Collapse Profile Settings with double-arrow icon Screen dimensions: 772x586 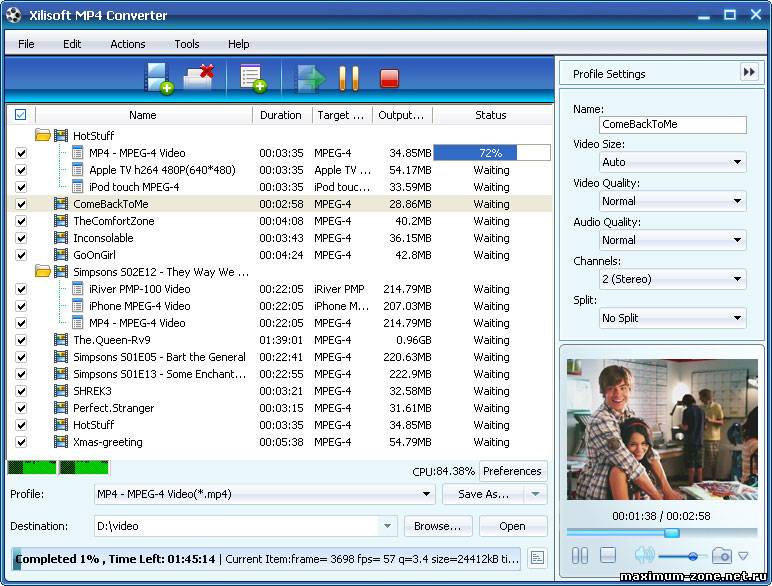(749, 72)
